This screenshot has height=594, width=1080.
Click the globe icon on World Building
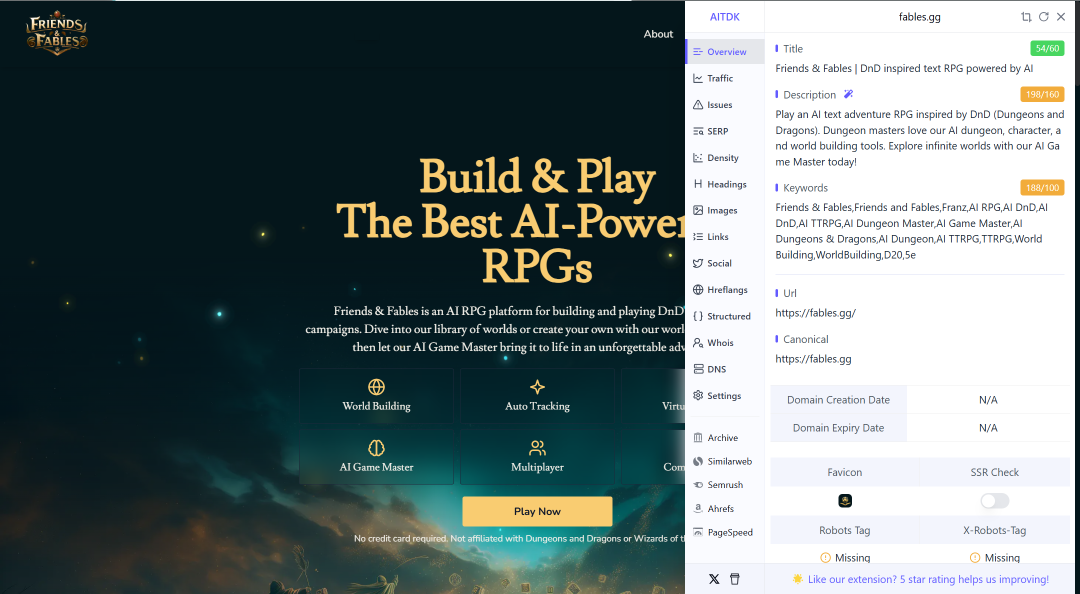[x=376, y=387]
